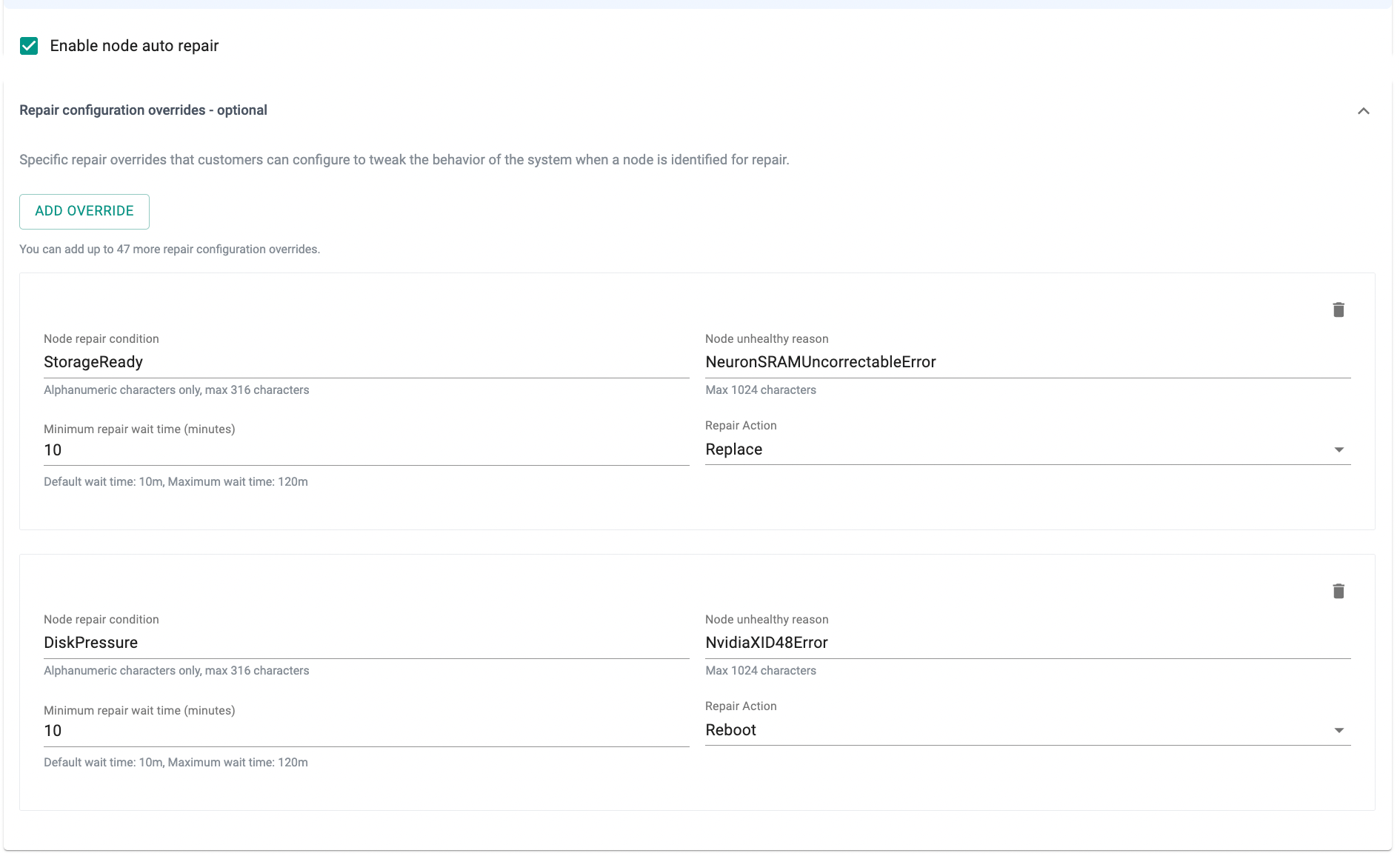
Task: Click the Repair Action label above Replace
Action: (741, 426)
